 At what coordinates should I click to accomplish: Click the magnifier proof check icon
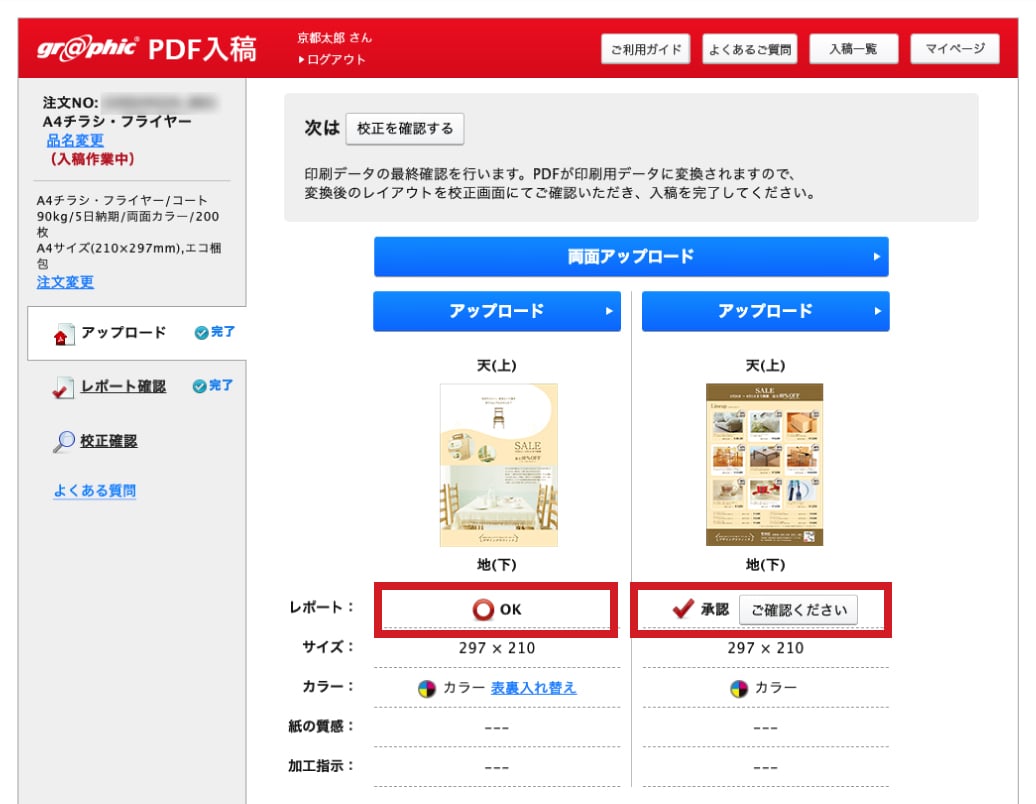pyautogui.click(x=64, y=441)
